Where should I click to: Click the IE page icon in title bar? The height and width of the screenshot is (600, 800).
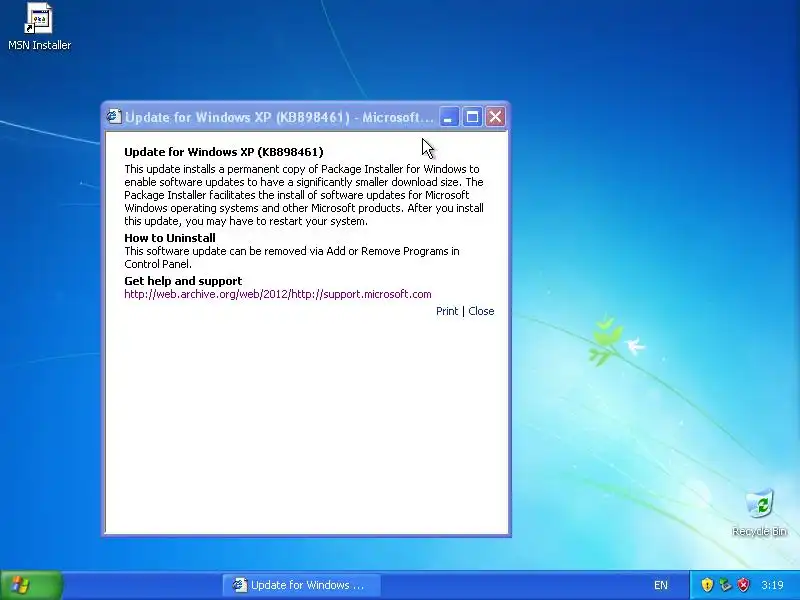113,117
